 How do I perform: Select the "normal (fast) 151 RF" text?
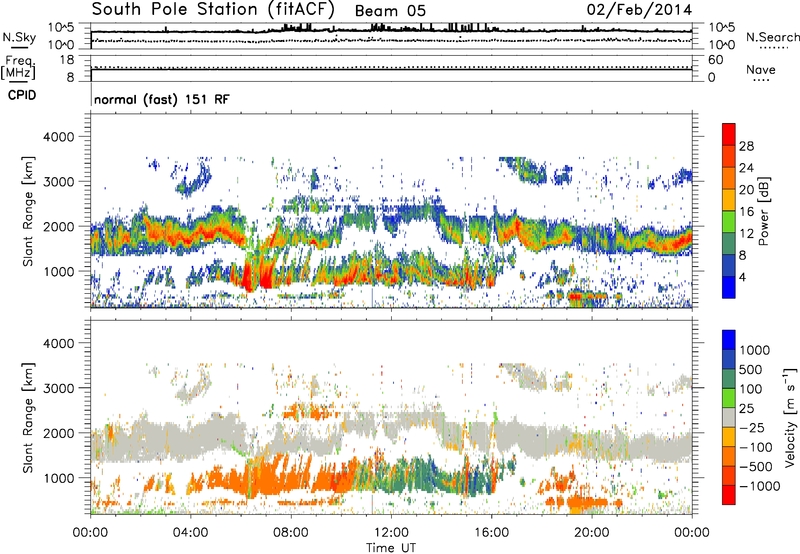coord(162,99)
